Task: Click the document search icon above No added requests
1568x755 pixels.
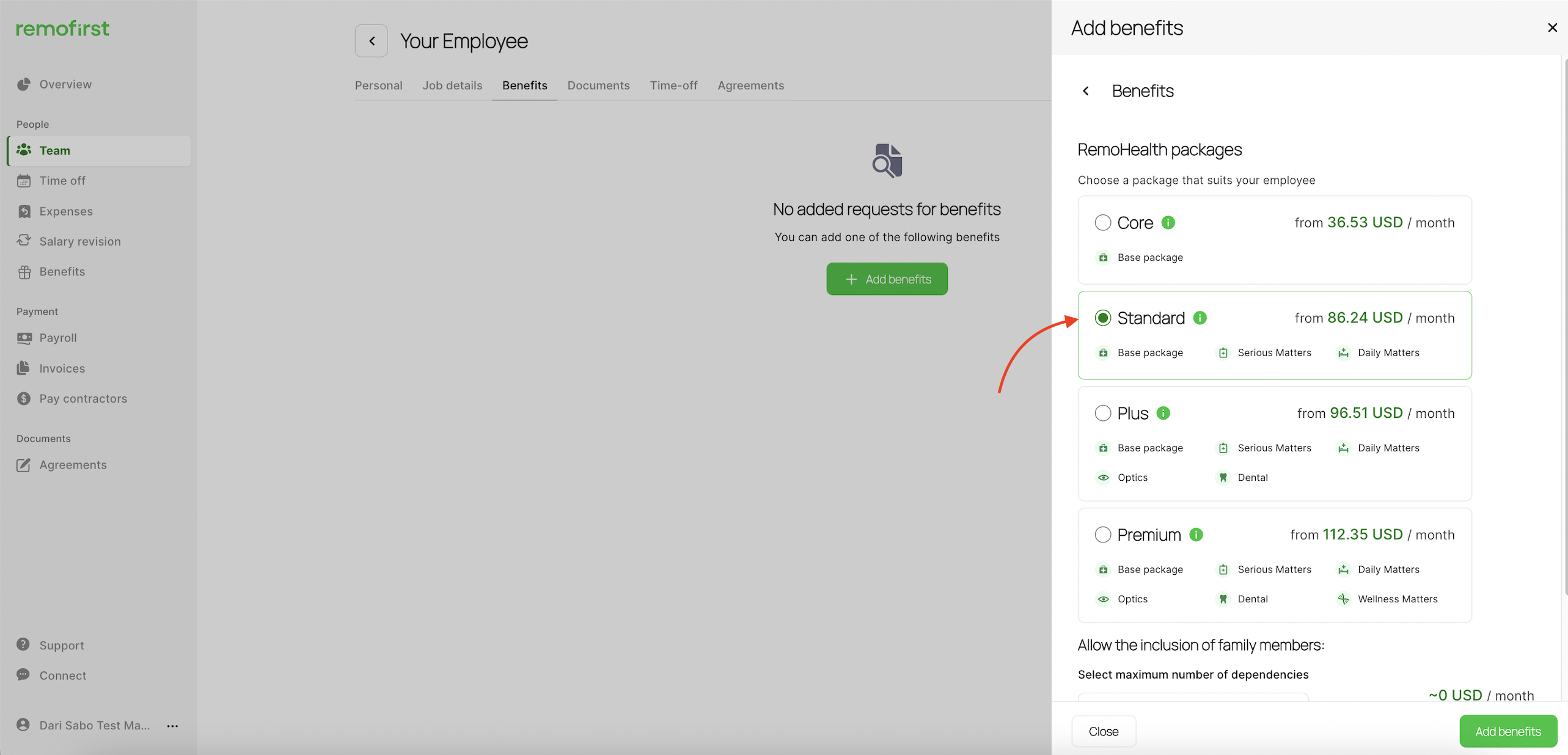Action: pyautogui.click(x=887, y=161)
